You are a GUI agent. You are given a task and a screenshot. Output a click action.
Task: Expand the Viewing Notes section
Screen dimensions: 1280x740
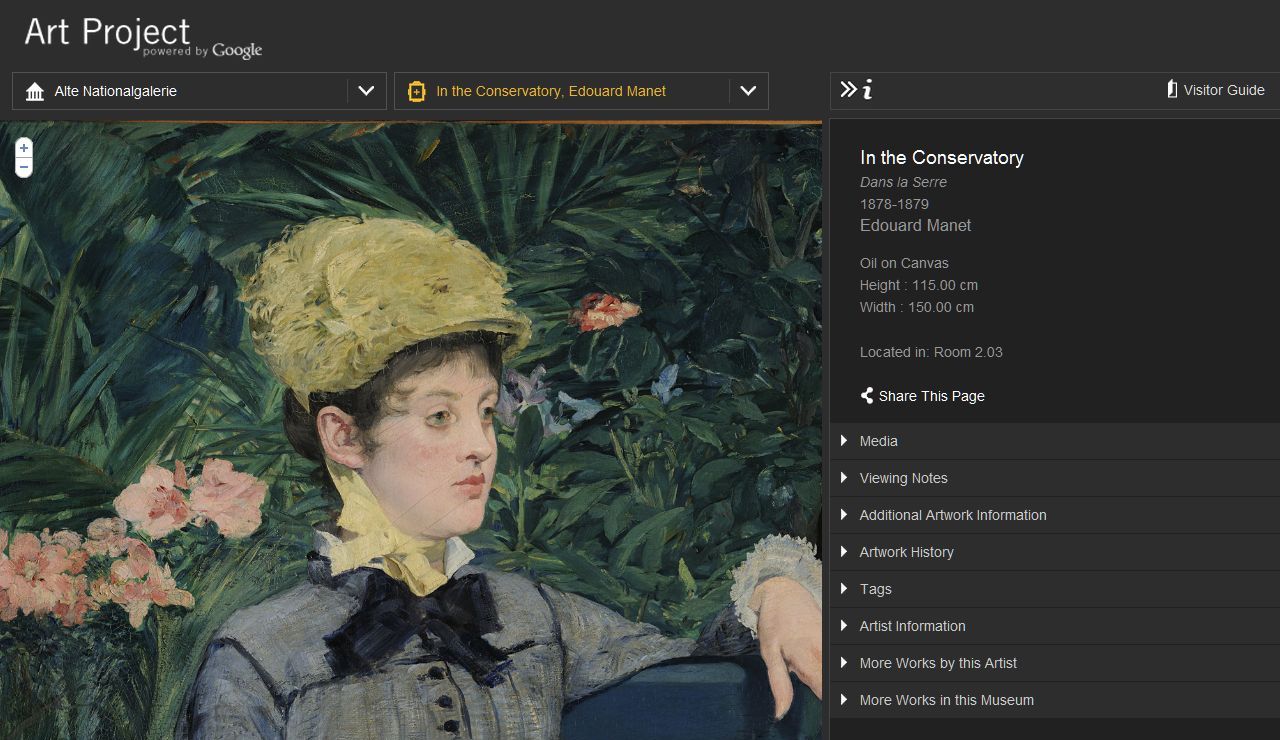click(903, 478)
